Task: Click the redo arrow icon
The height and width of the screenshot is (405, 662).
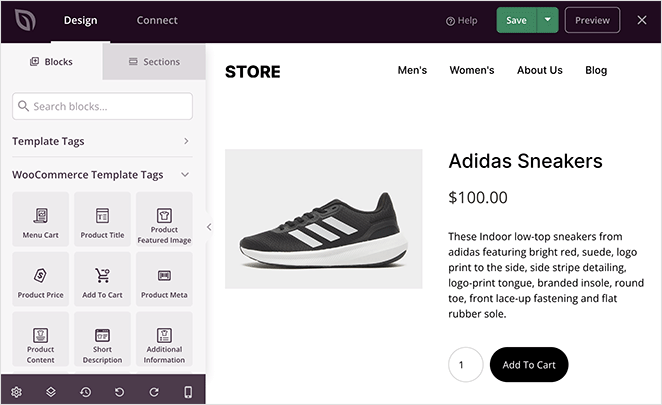Action: (154, 392)
